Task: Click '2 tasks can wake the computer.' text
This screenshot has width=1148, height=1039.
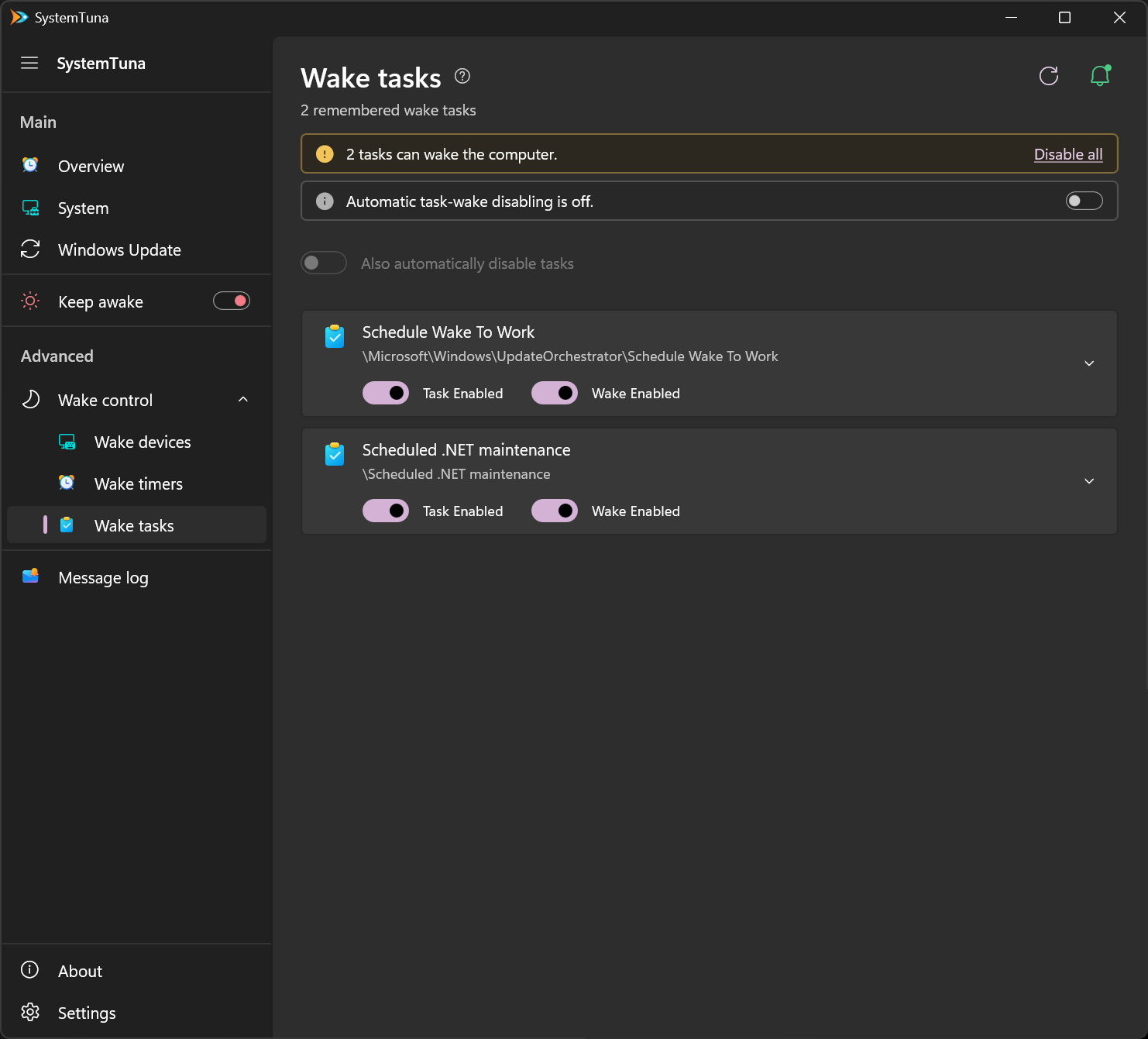Action: click(452, 154)
